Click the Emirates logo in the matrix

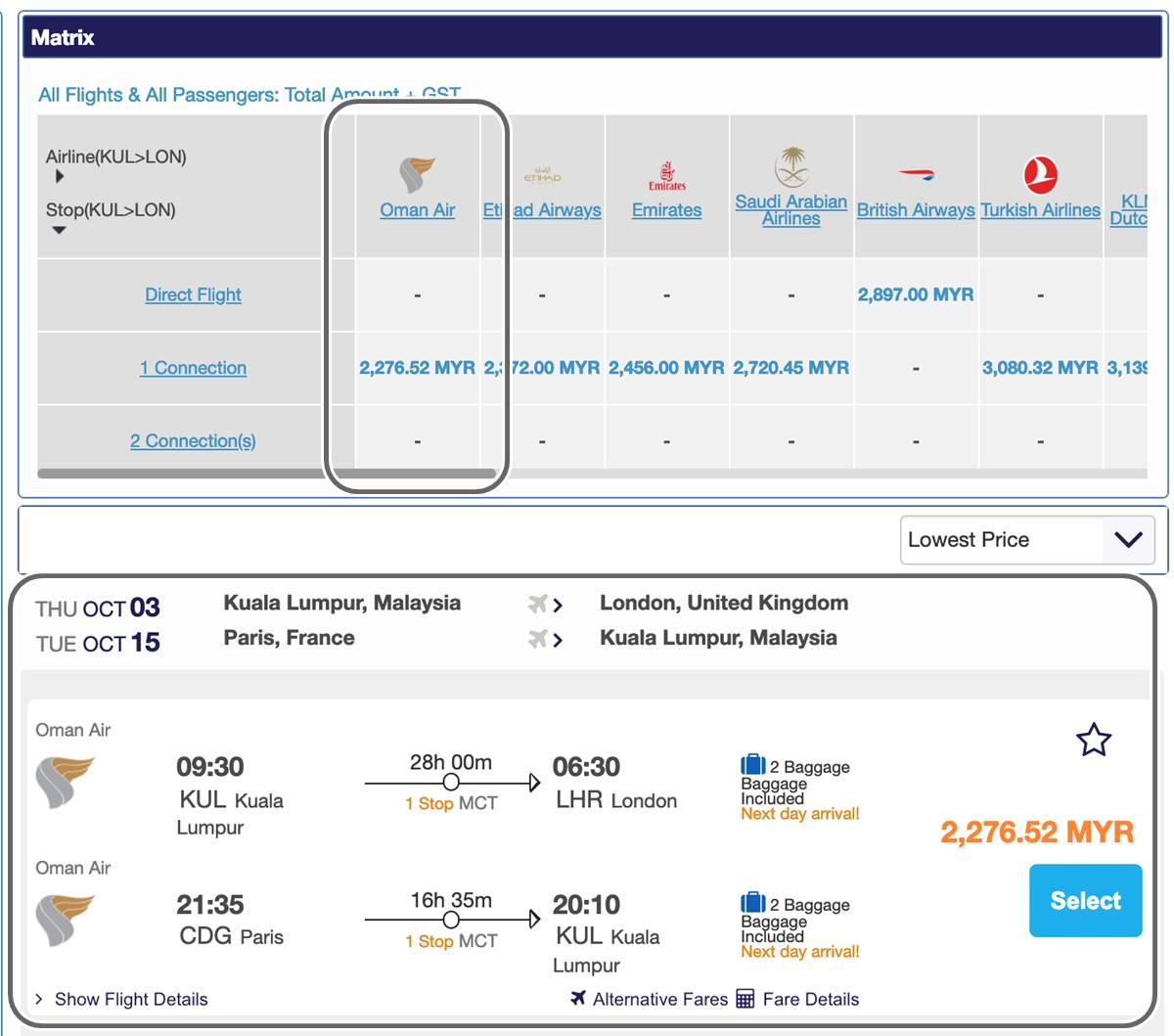[667, 176]
